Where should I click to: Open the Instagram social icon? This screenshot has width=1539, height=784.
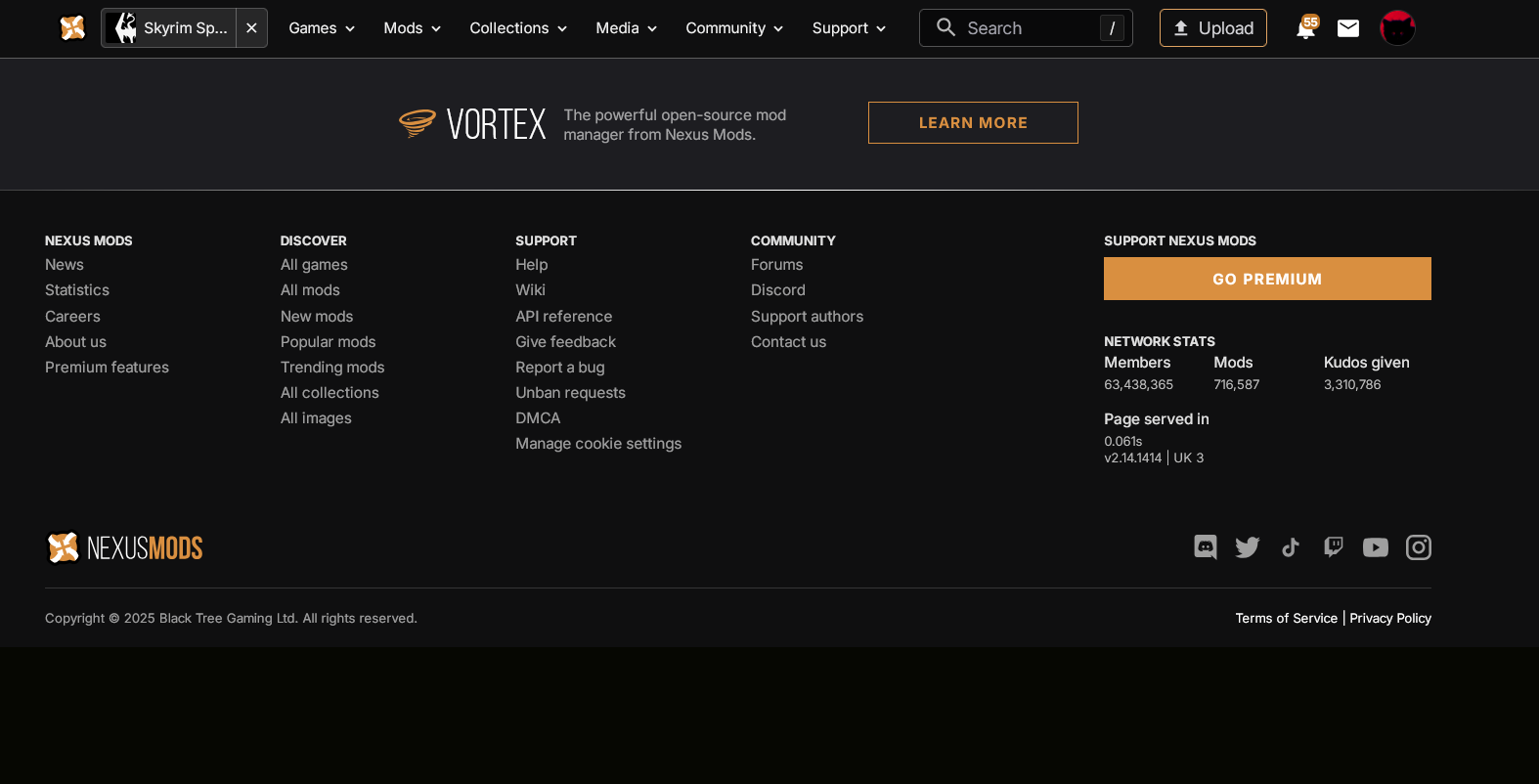coord(1419,547)
